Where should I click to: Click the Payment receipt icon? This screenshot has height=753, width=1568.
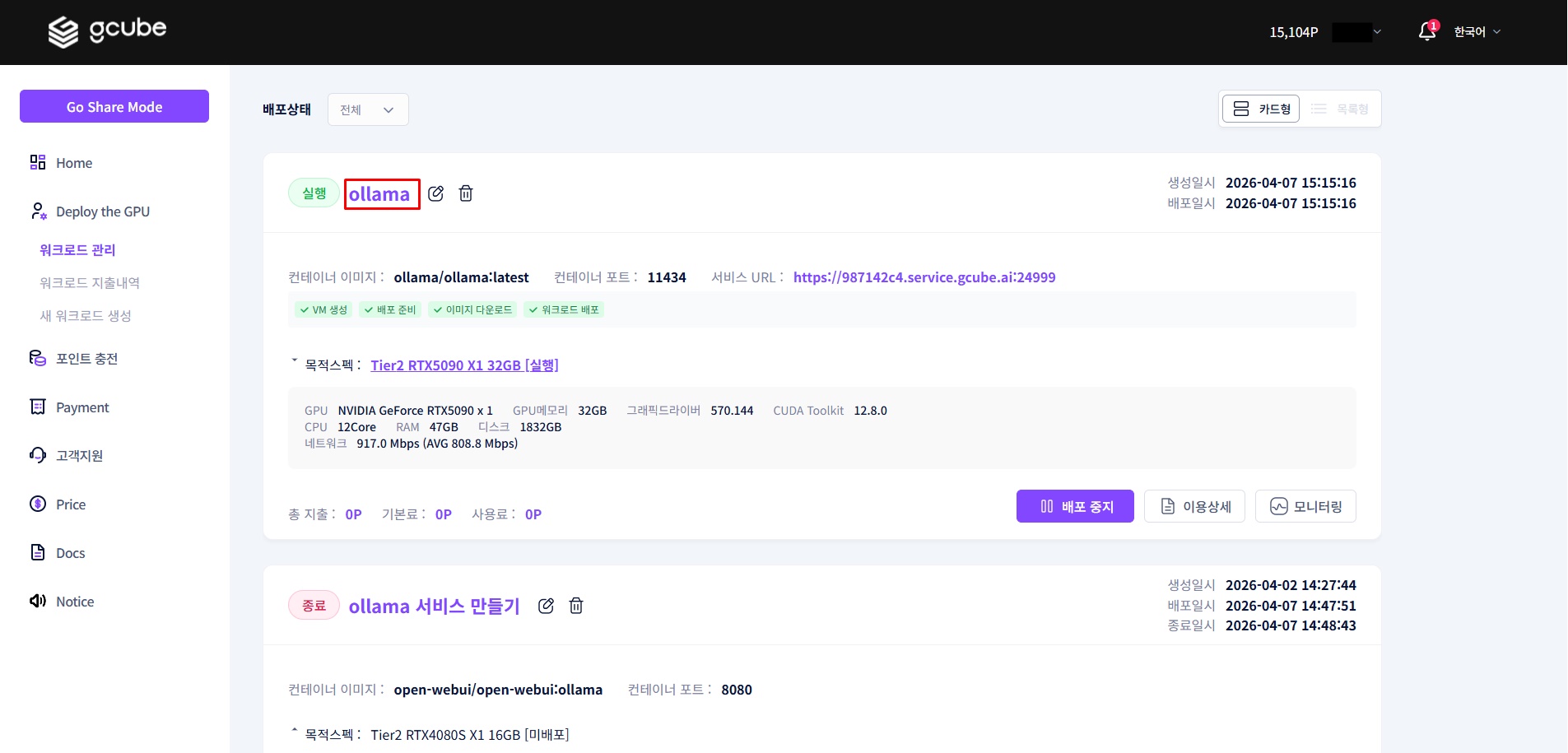(x=38, y=407)
